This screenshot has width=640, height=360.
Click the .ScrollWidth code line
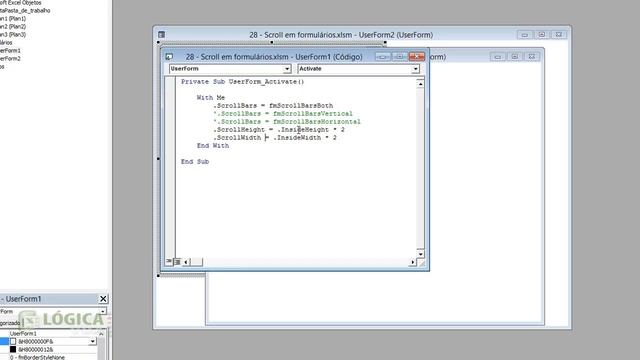tap(275, 138)
